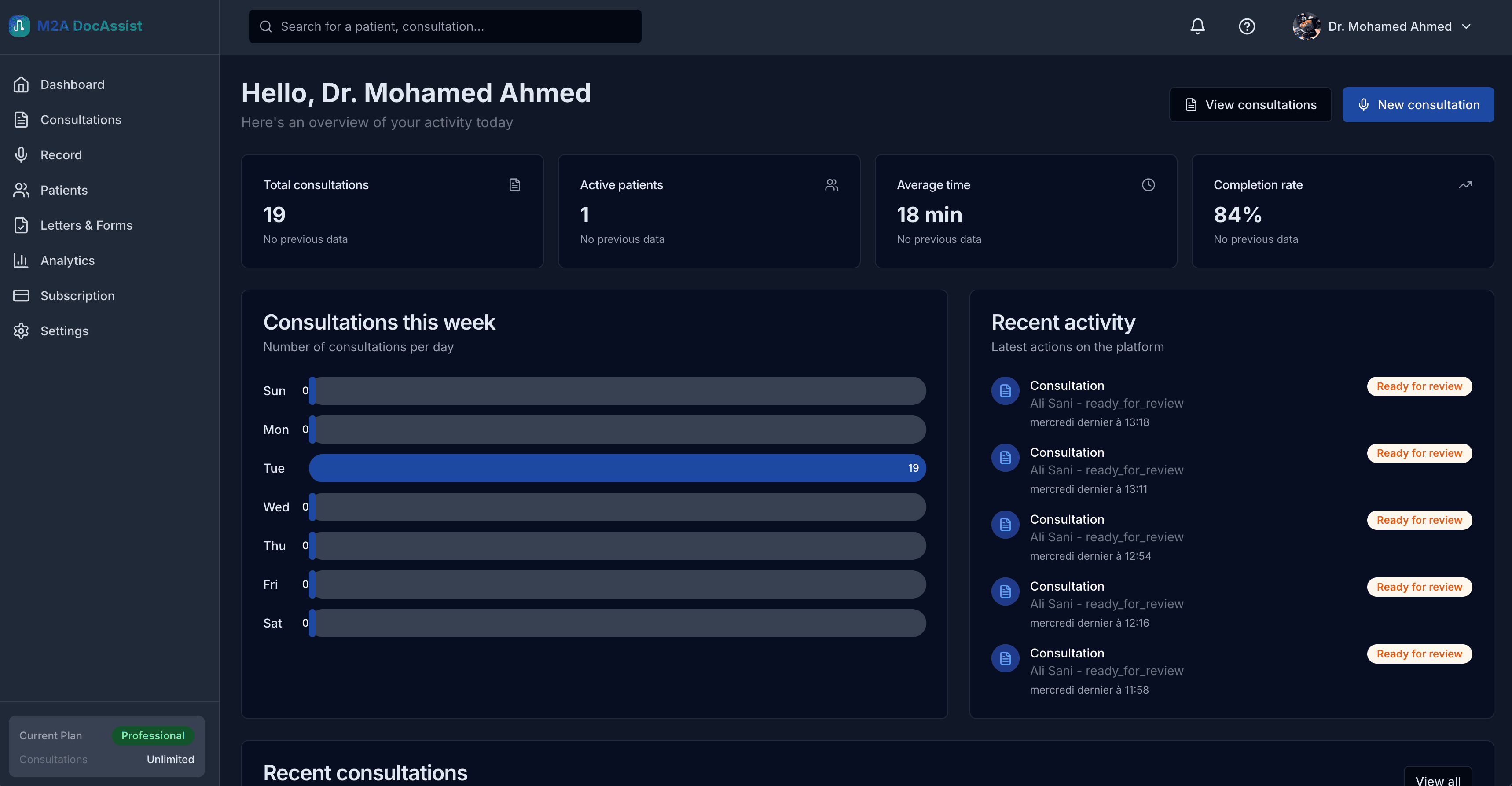Image resolution: width=1512 pixels, height=786 pixels.
Task: Click the consultation icon for the 12:16 activity
Action: point(1006,591)
